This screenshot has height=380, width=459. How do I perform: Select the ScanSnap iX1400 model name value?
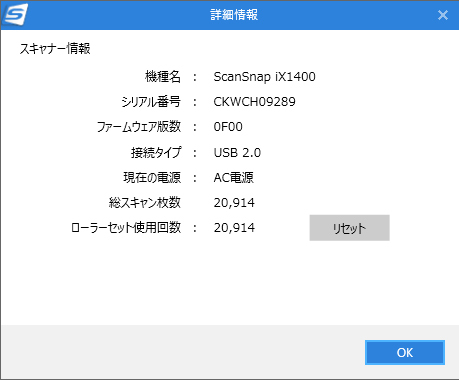264,77
